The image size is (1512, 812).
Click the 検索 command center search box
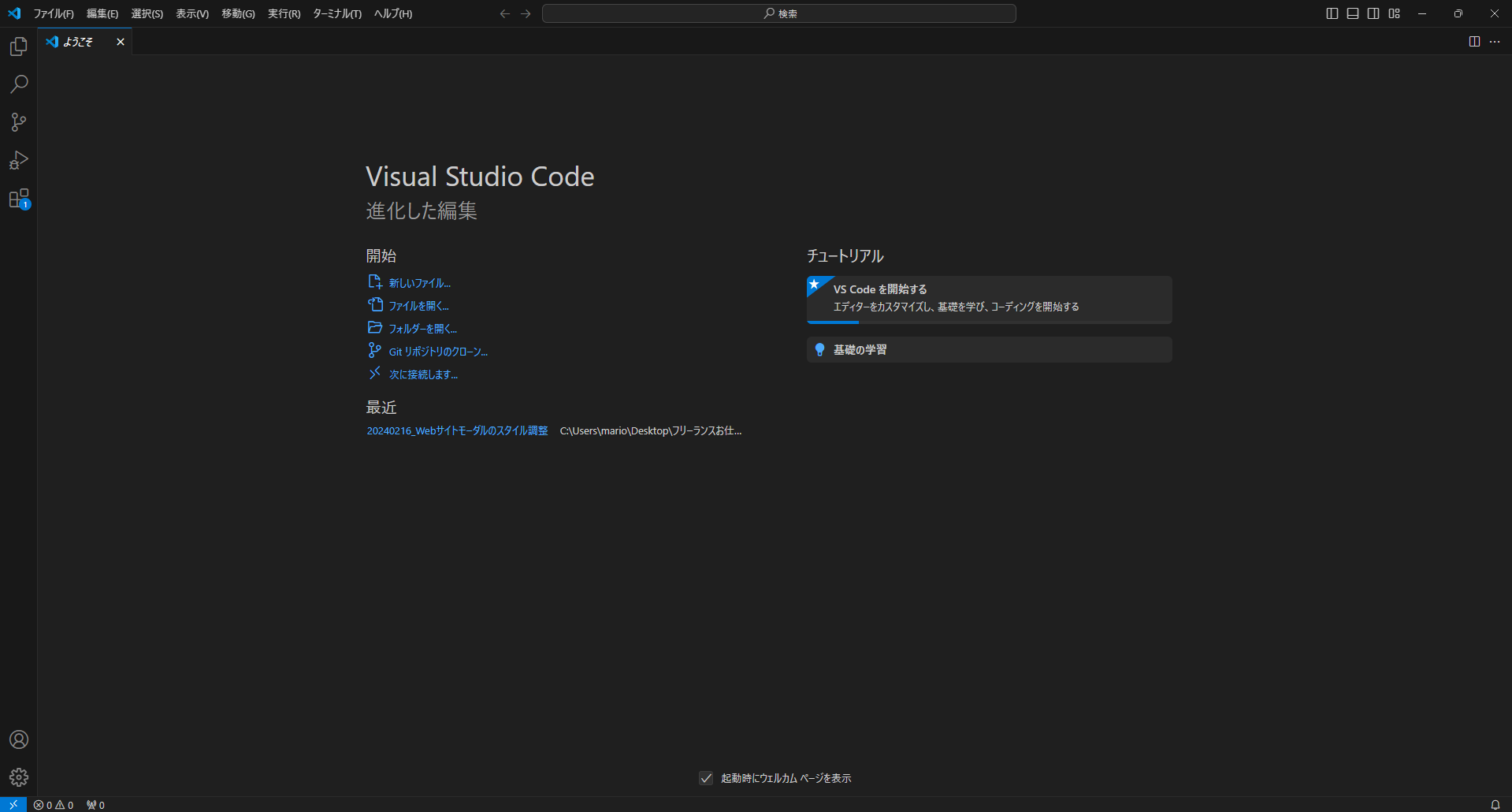778,13
